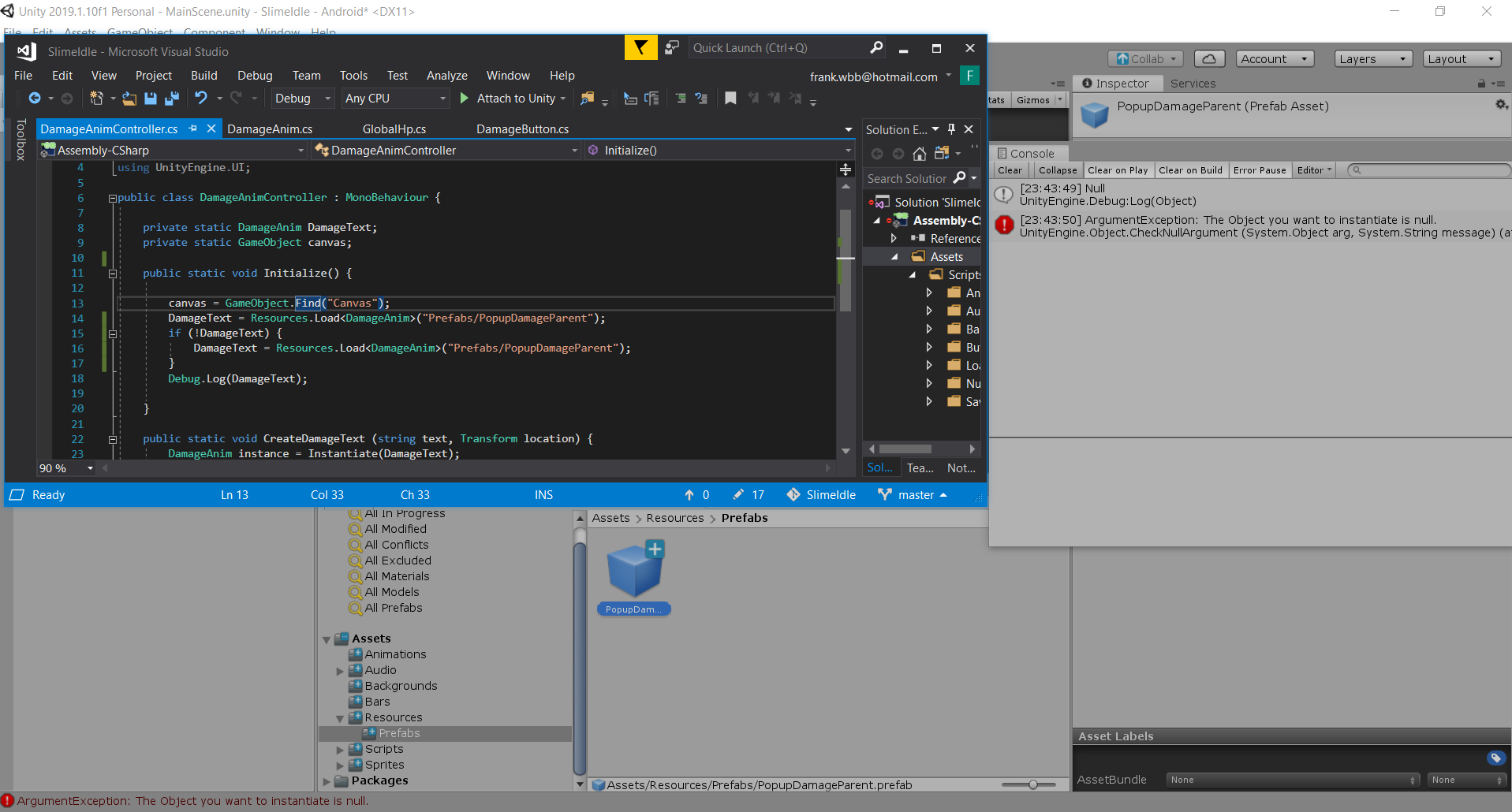Open the Debug configuration dropdown

coord(303,99)
